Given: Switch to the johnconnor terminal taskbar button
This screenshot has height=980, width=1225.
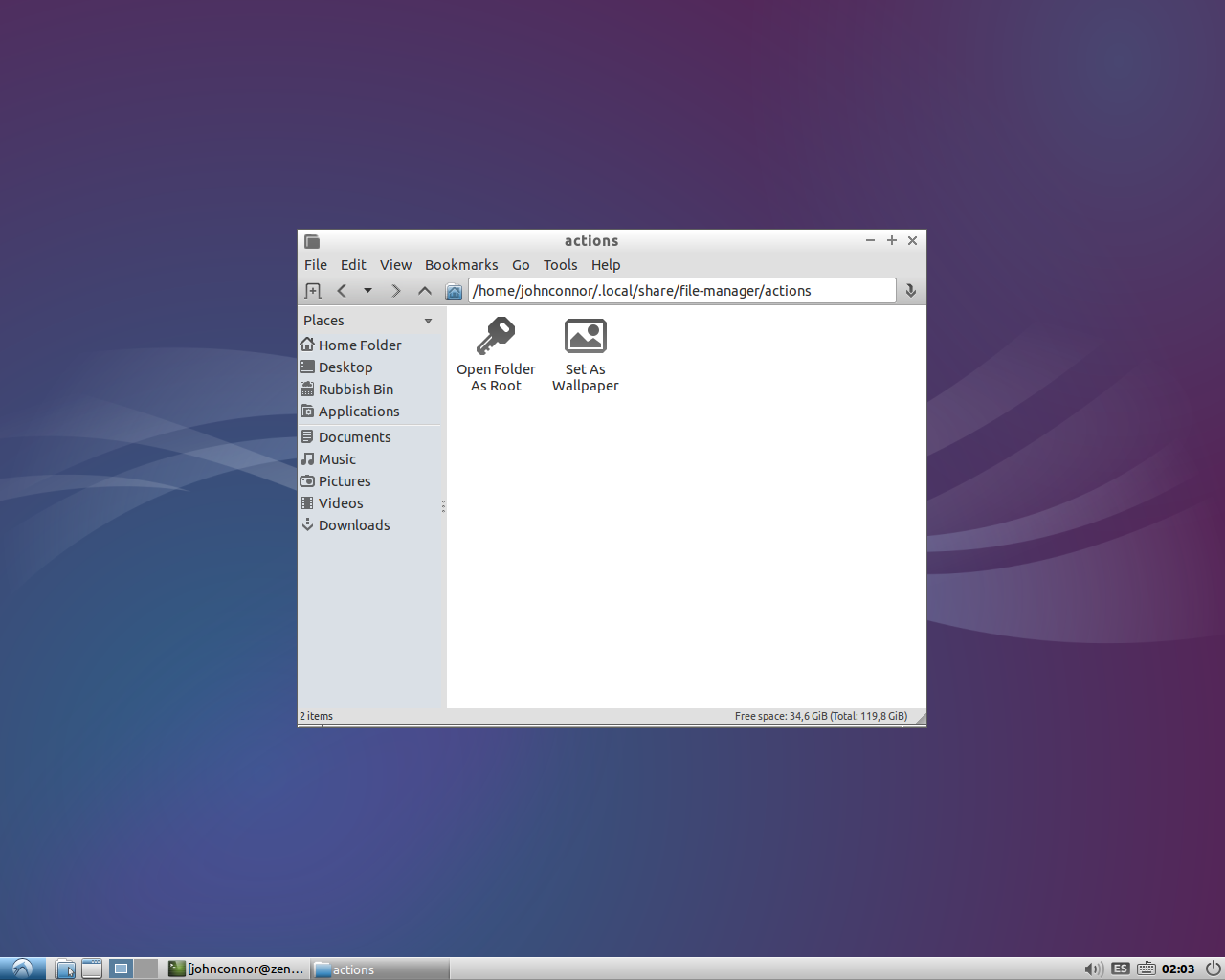Looking at the screenshot, I should pos(236,969).
